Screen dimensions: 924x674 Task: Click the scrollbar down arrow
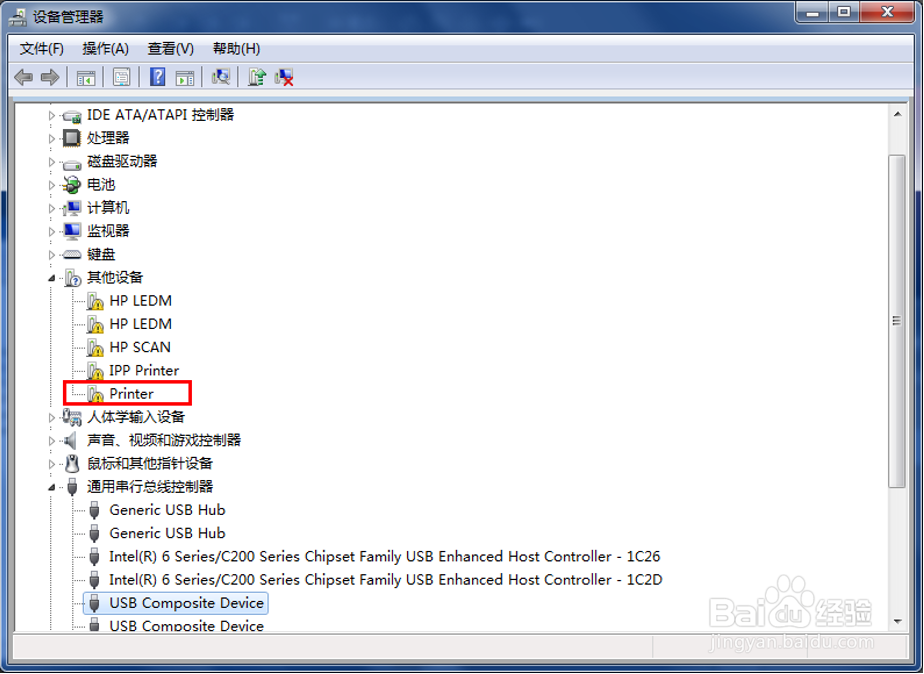pyautogui.click(x=897, y=622)
